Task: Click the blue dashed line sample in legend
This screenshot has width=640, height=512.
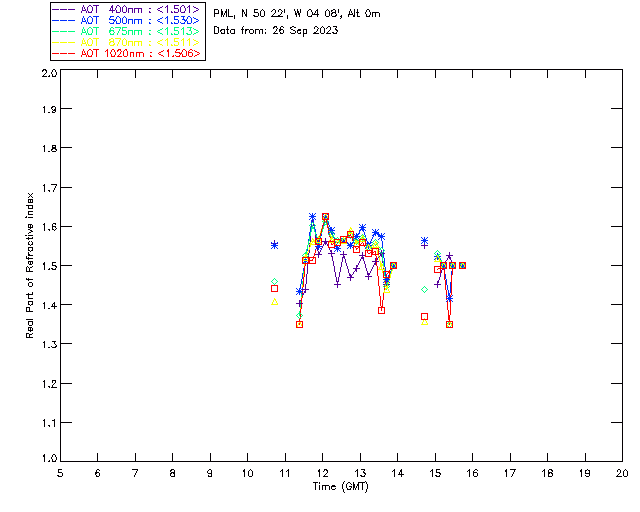Action: point(64,20)
